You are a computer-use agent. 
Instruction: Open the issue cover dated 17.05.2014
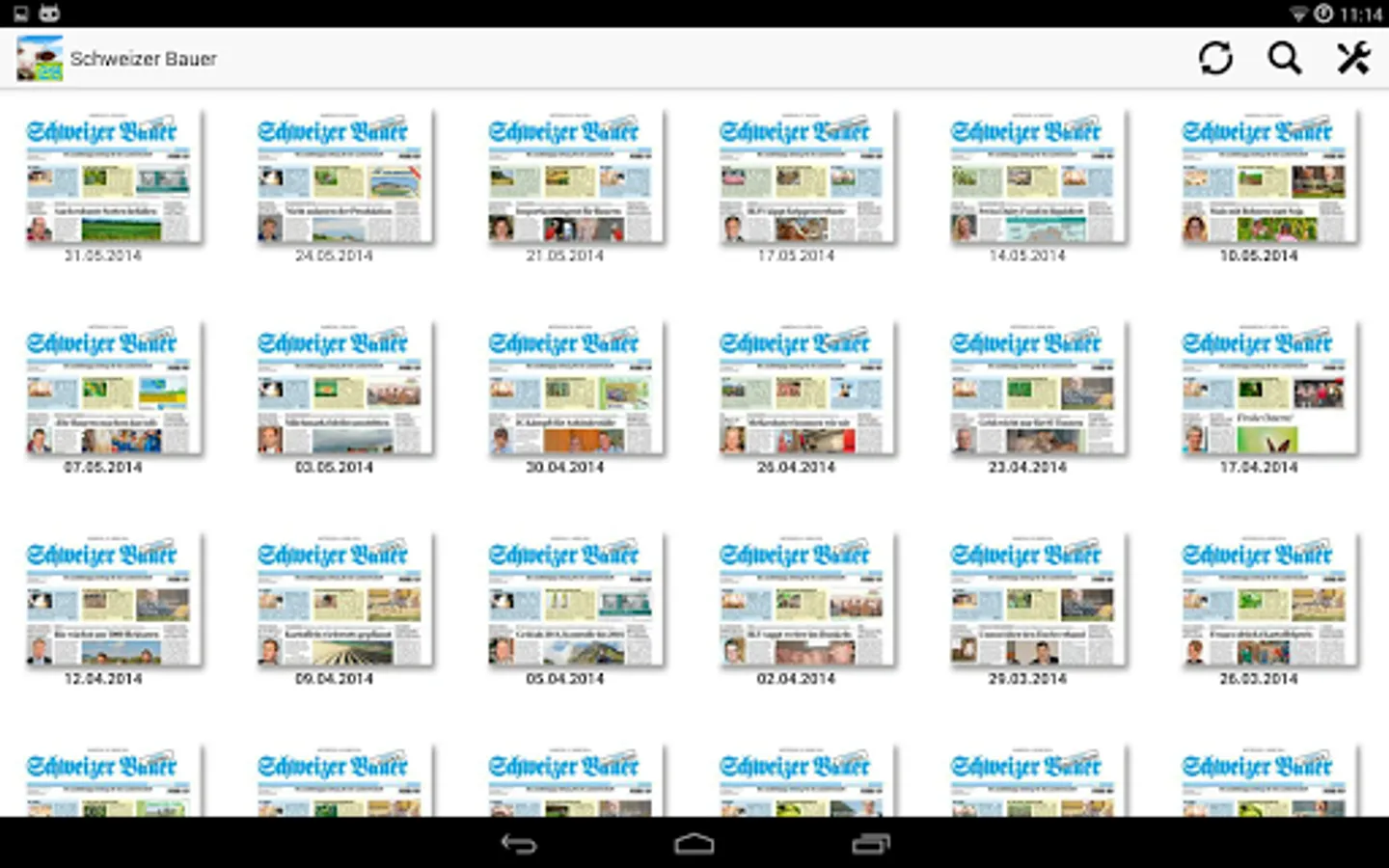[806, 176]
